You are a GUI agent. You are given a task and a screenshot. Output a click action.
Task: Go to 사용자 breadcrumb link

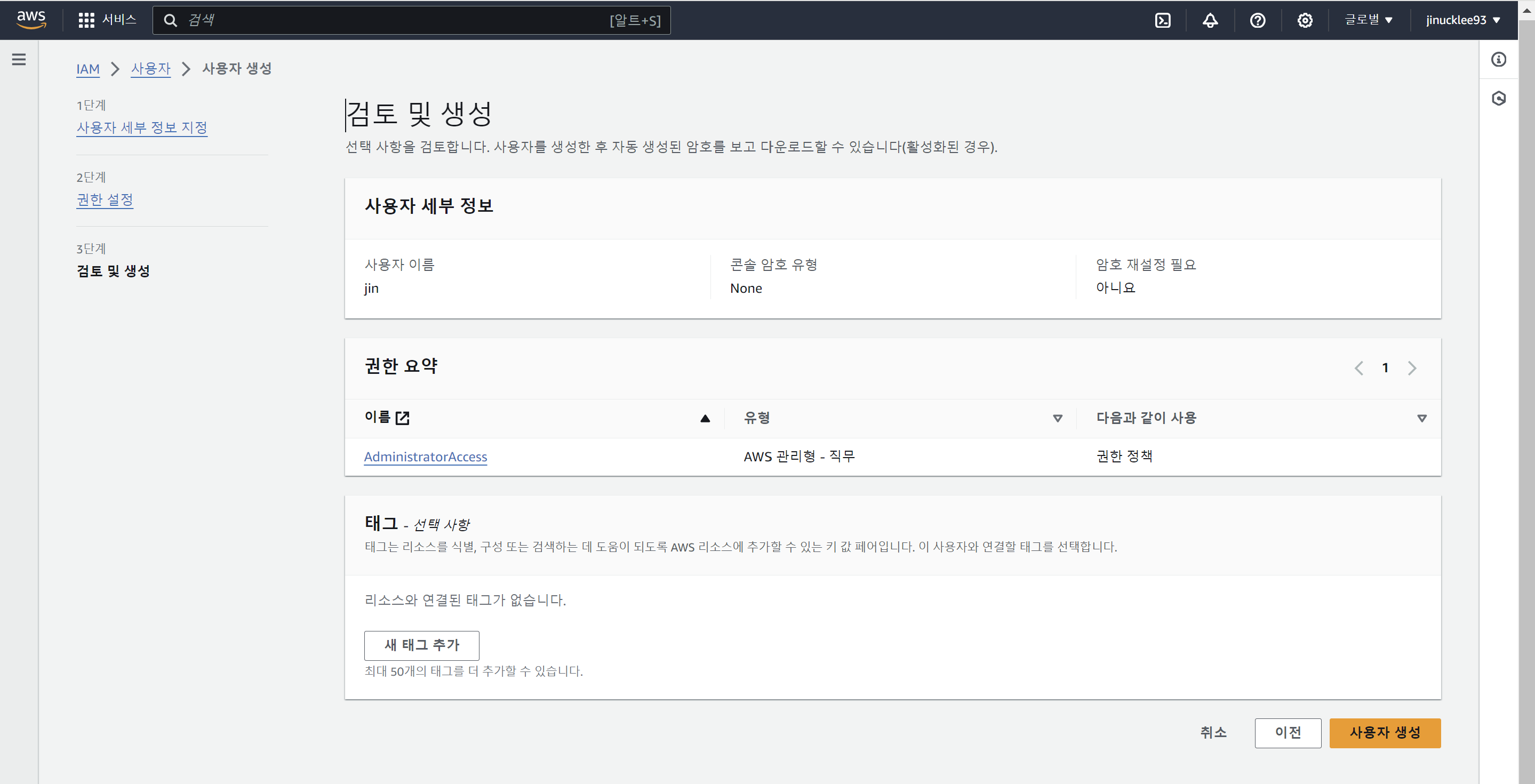pyautogui.click(x=151, y=68)
